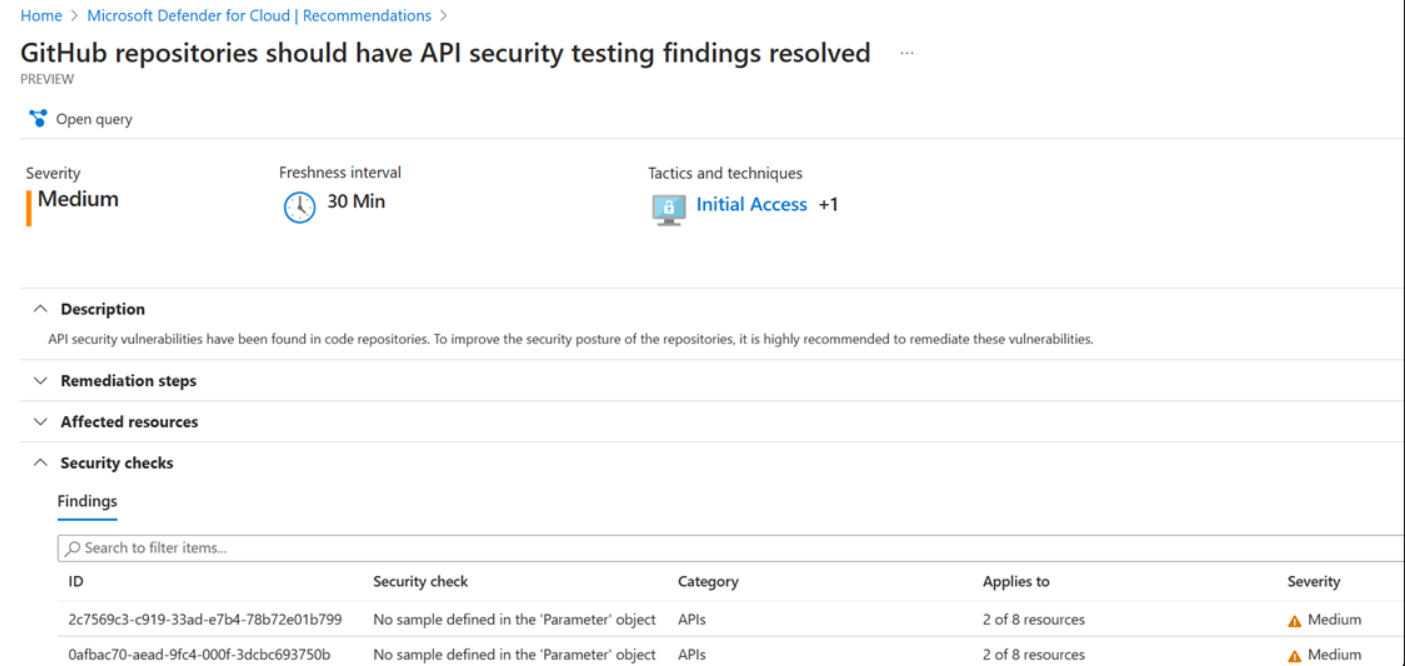Click the search magnifier icon in filter box
Image resolution: width=1405 pixels, height=666 pixels.
[x=71, y=548]
